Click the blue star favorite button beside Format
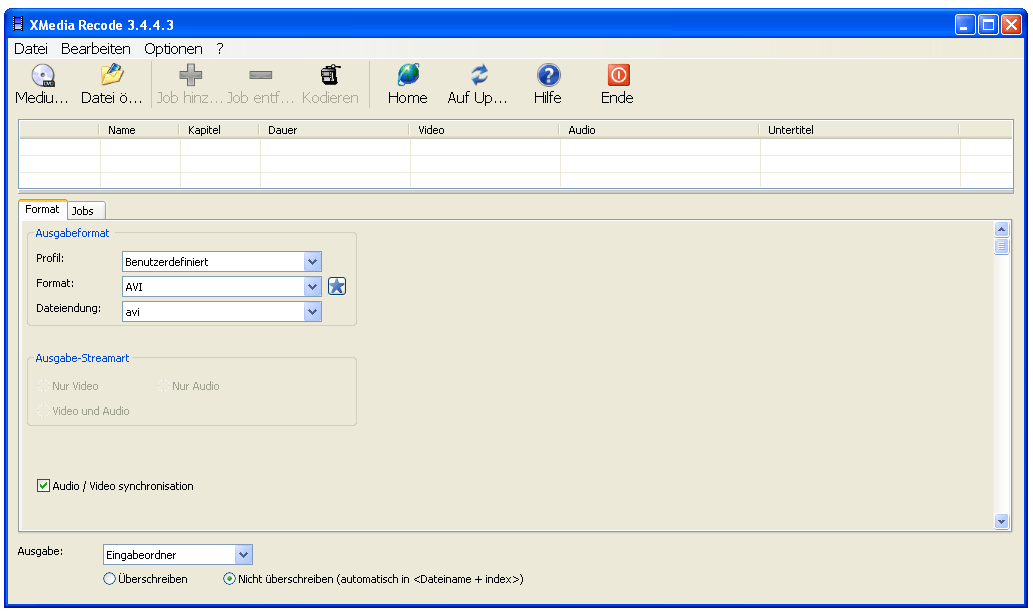This screenshot has height=613, width=1033. click(337, 286)
